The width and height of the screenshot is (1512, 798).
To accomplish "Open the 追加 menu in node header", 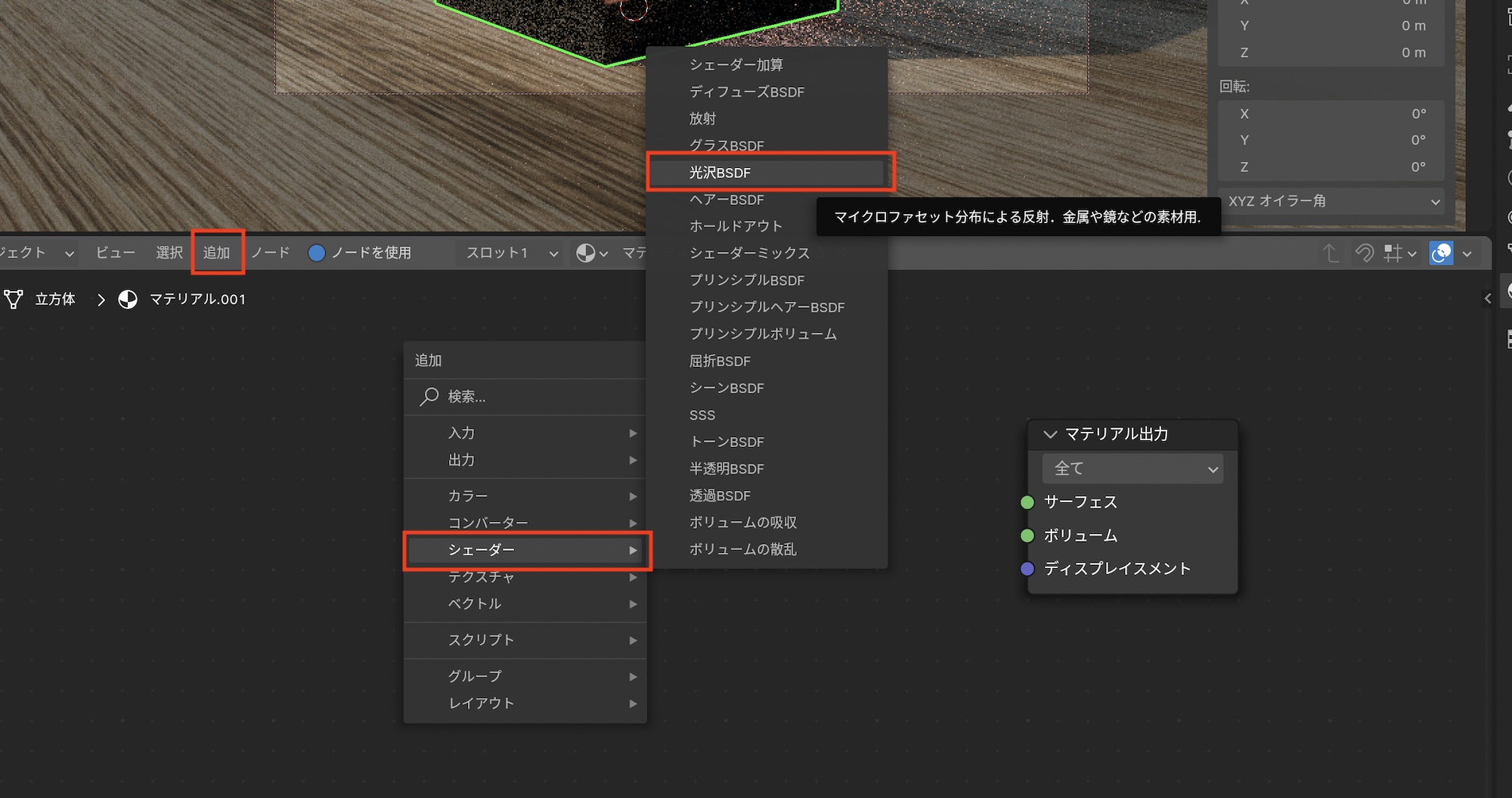I will tap(216, 253).
